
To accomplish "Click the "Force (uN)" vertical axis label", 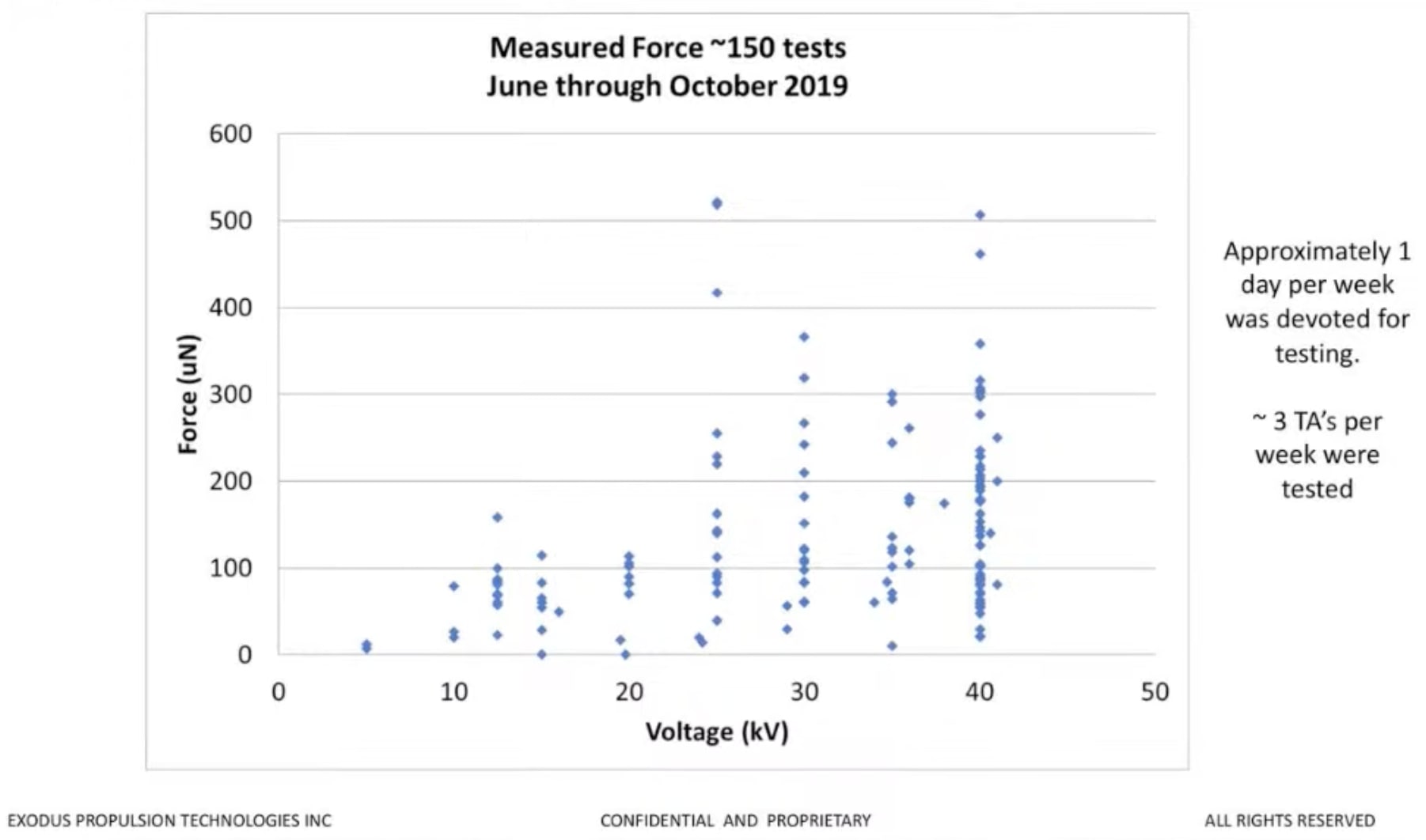I will click(188, 394).
